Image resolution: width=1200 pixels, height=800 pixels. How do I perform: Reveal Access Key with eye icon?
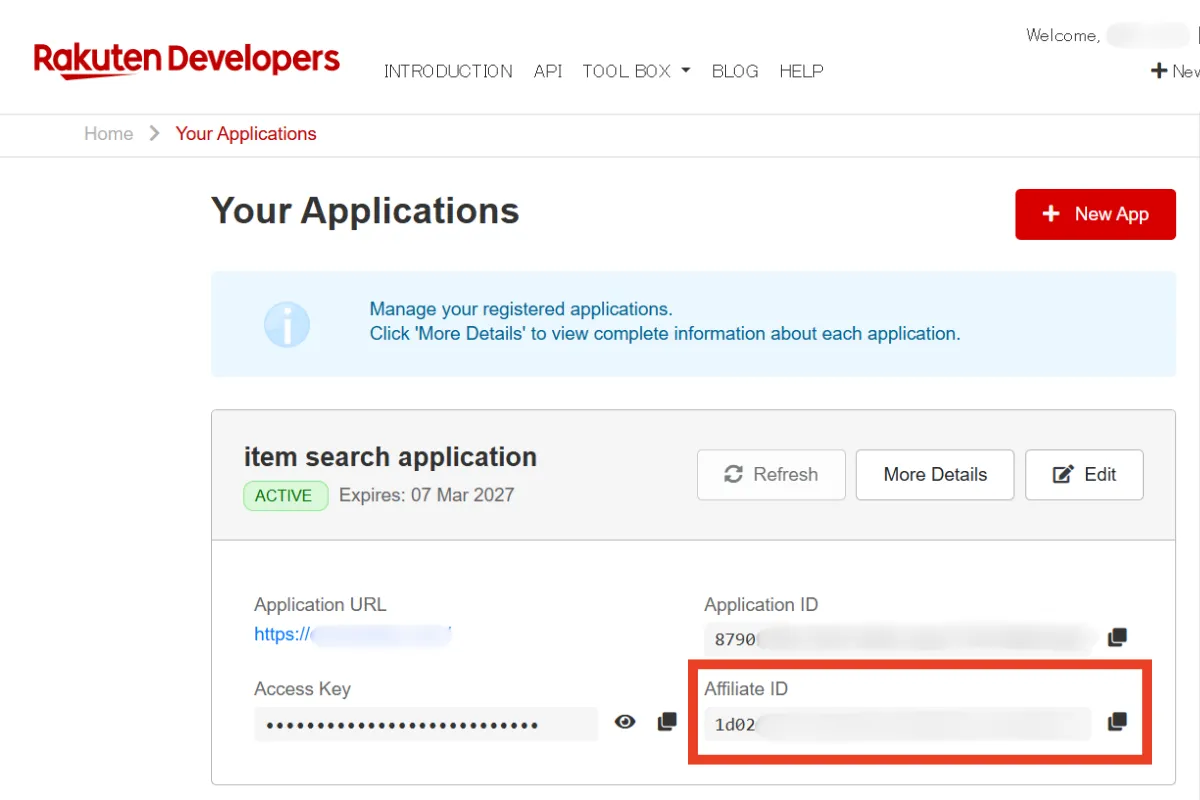tap(625, 722)
